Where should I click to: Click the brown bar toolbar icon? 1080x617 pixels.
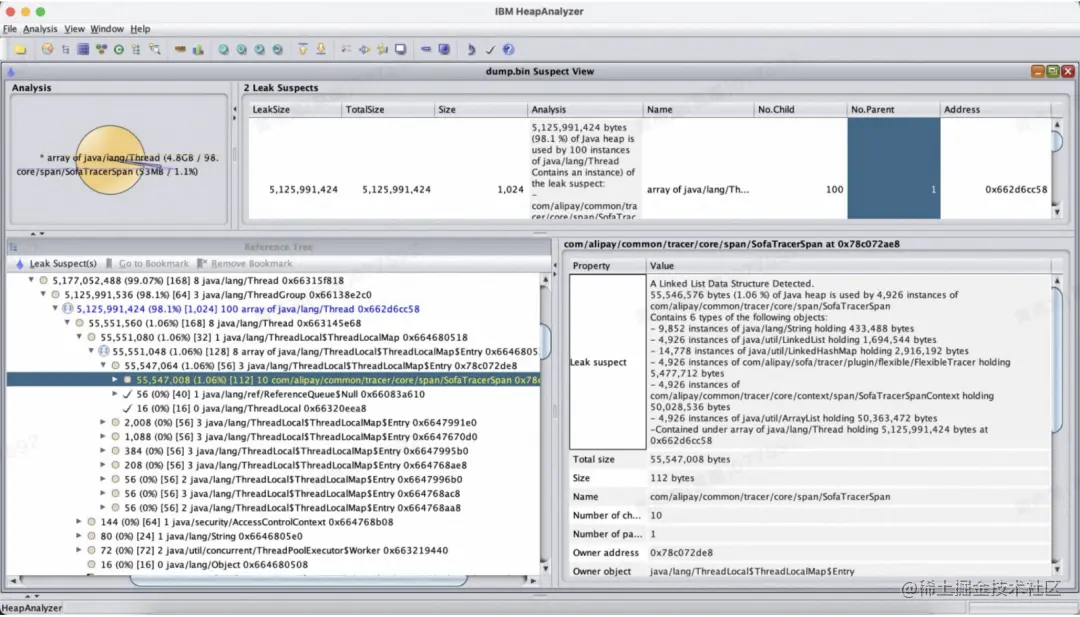coord(180,50)
